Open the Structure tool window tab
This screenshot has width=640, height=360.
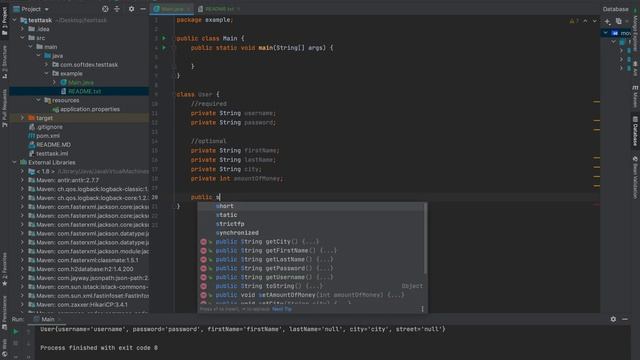(x=4, y=61)
